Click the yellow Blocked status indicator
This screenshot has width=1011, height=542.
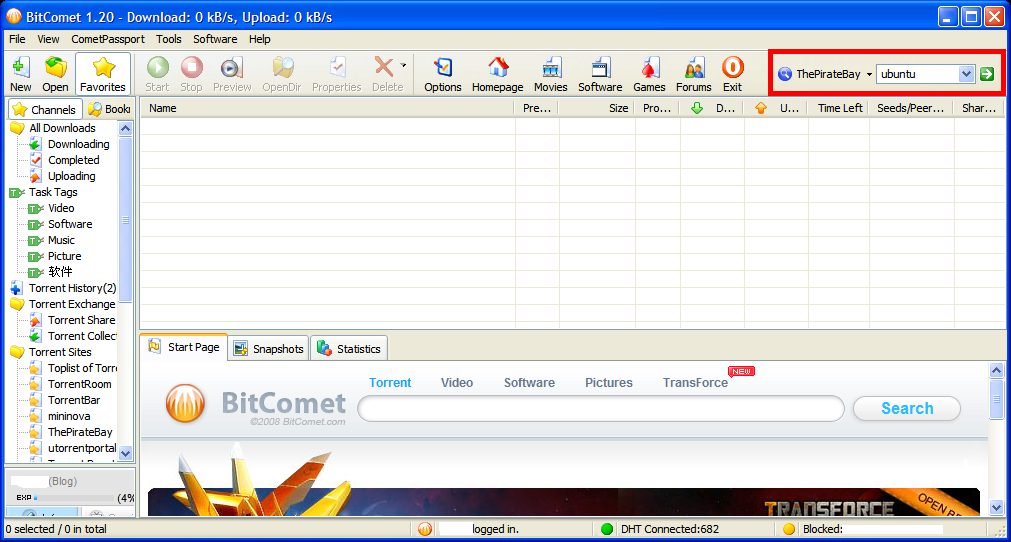[789, 529]
